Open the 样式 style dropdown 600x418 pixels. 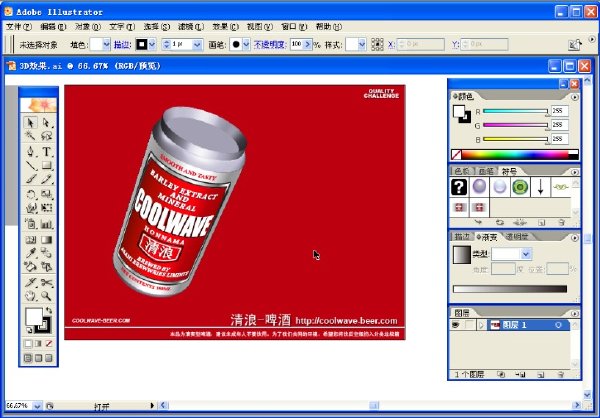point(362,45)
